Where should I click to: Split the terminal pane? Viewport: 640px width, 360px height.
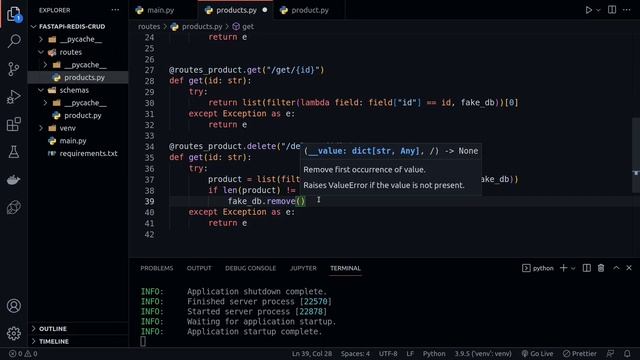tap(587, 268)
